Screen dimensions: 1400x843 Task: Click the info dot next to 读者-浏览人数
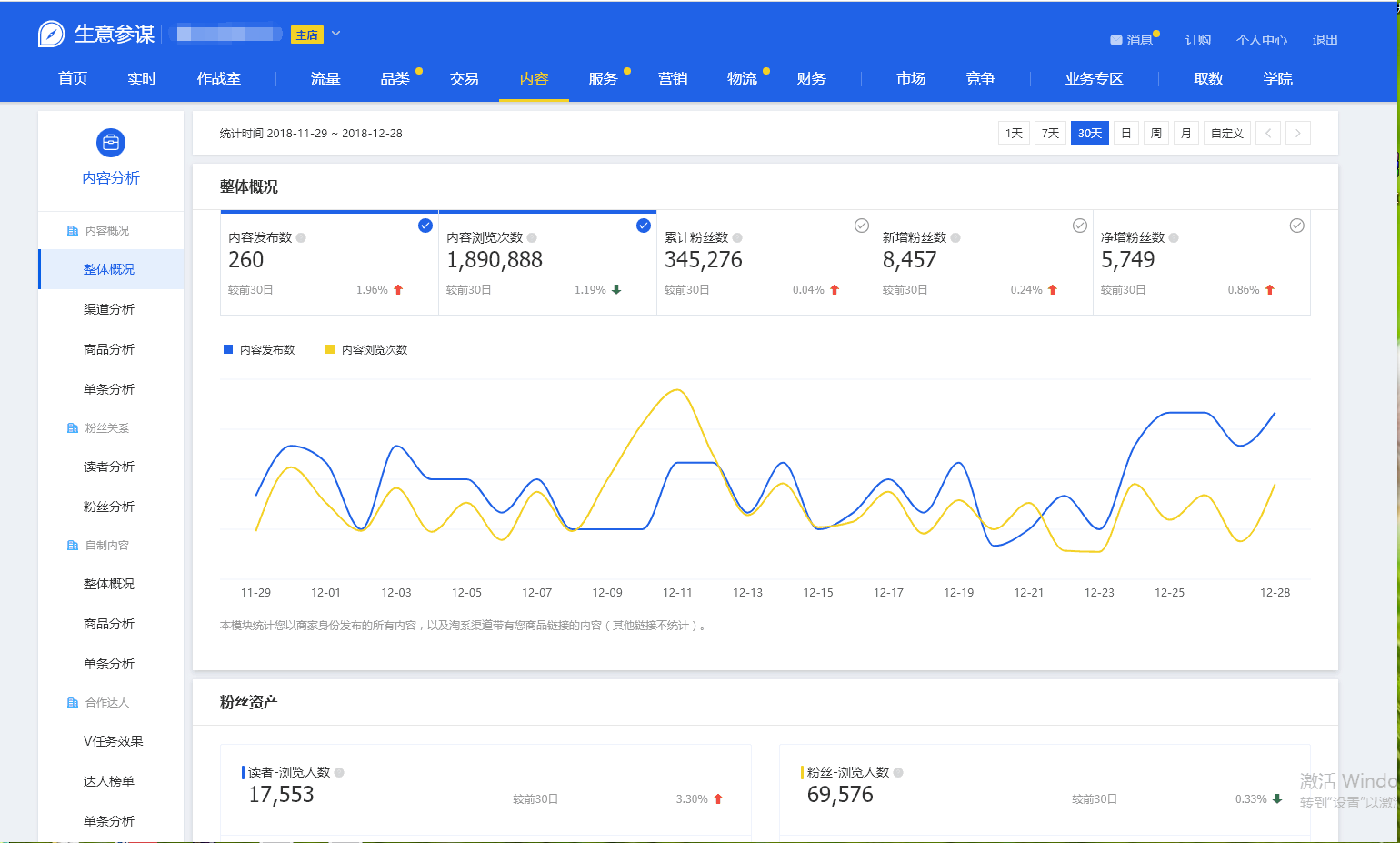339,773
